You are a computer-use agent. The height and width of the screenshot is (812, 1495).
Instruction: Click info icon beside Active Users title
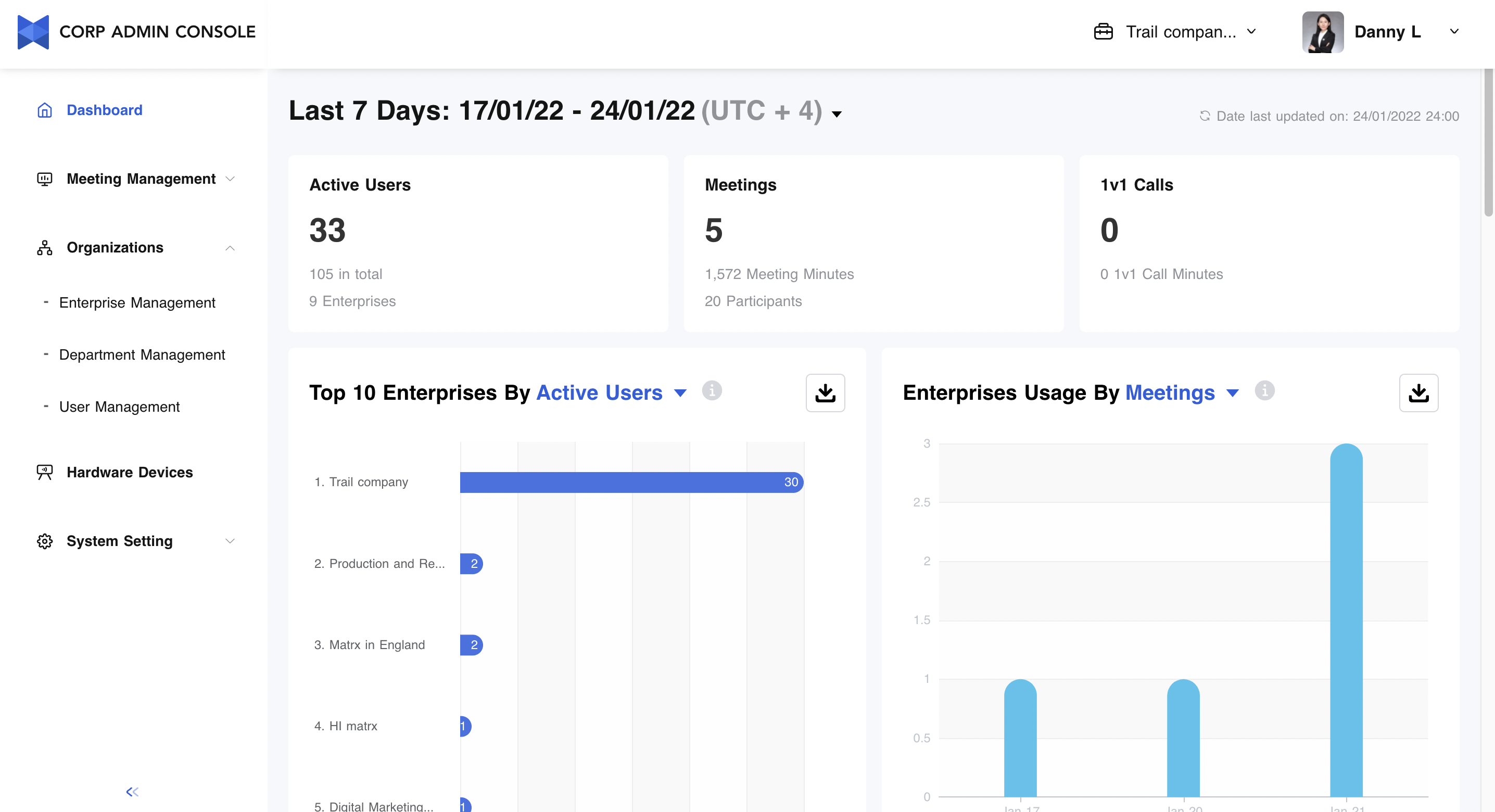pos(712,390)
